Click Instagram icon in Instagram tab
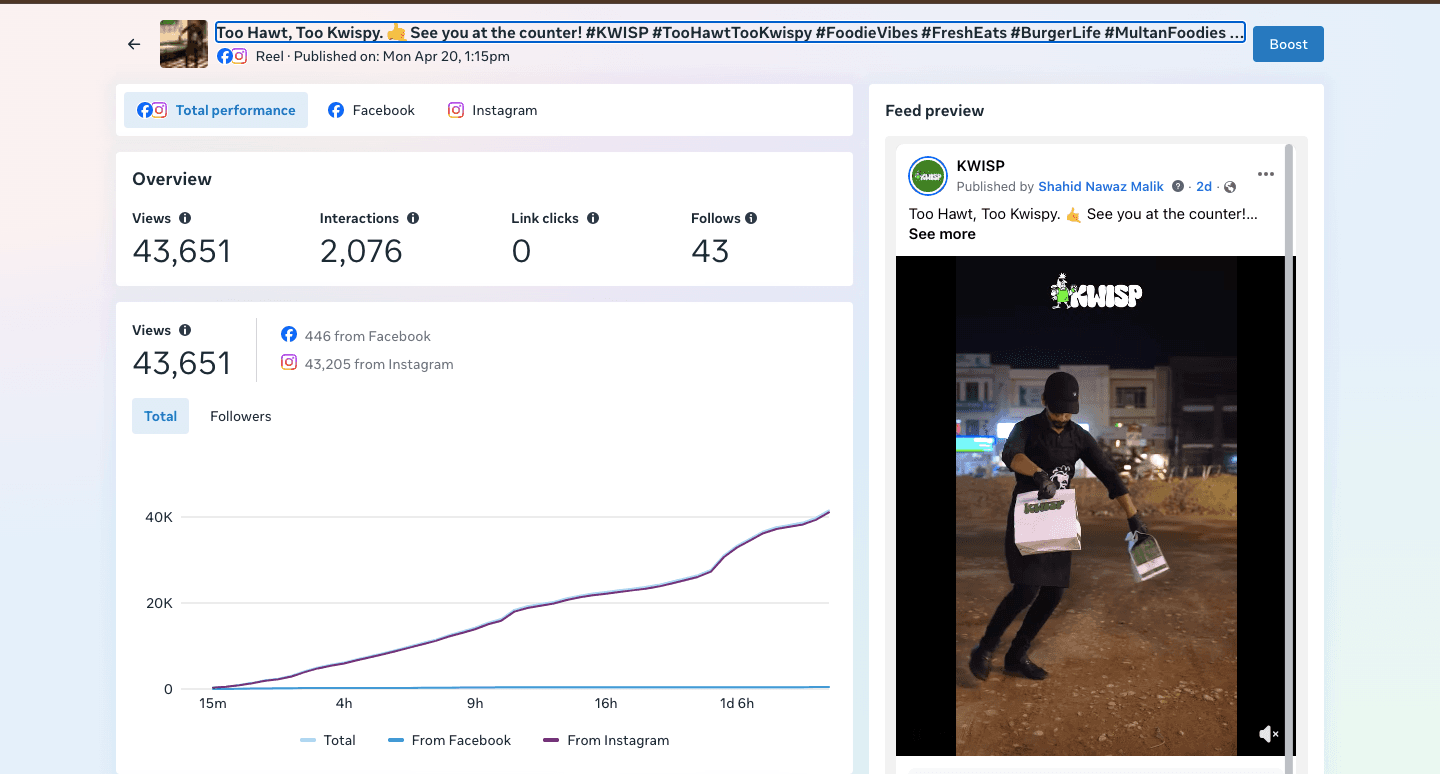1440x774 pixels. pyautogui.click(x=456, y=110)
